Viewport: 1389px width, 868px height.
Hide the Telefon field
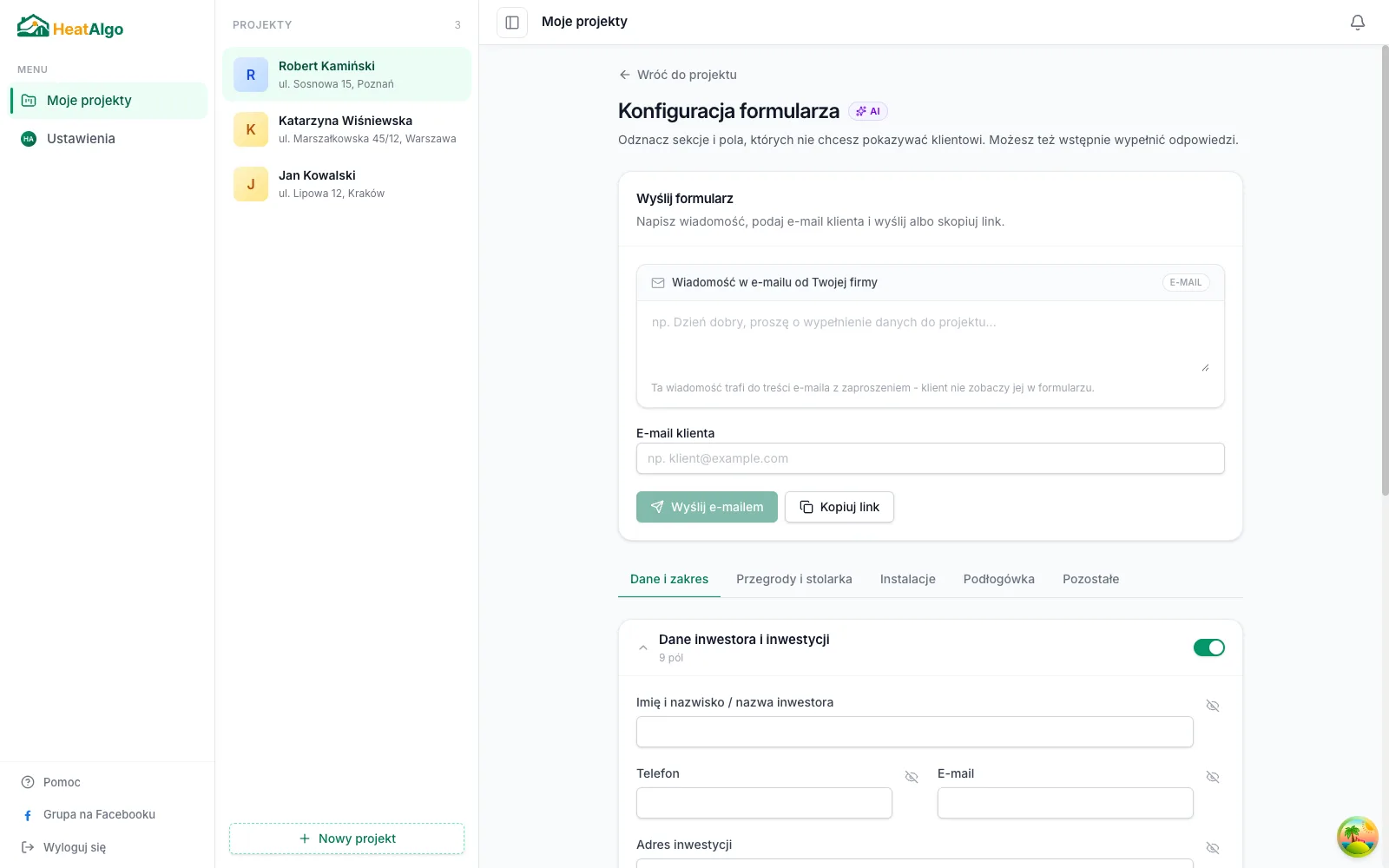pyautogui.click(x=912, y=777)
